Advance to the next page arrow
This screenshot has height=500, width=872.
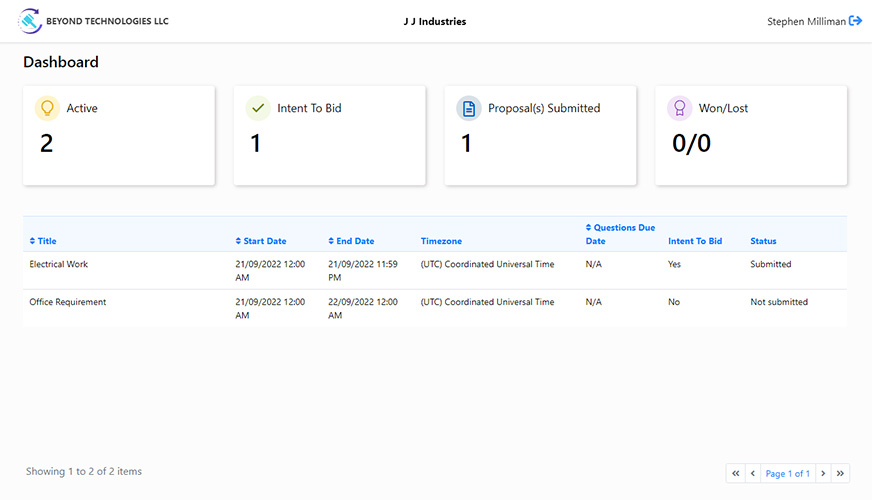[823, 473]
